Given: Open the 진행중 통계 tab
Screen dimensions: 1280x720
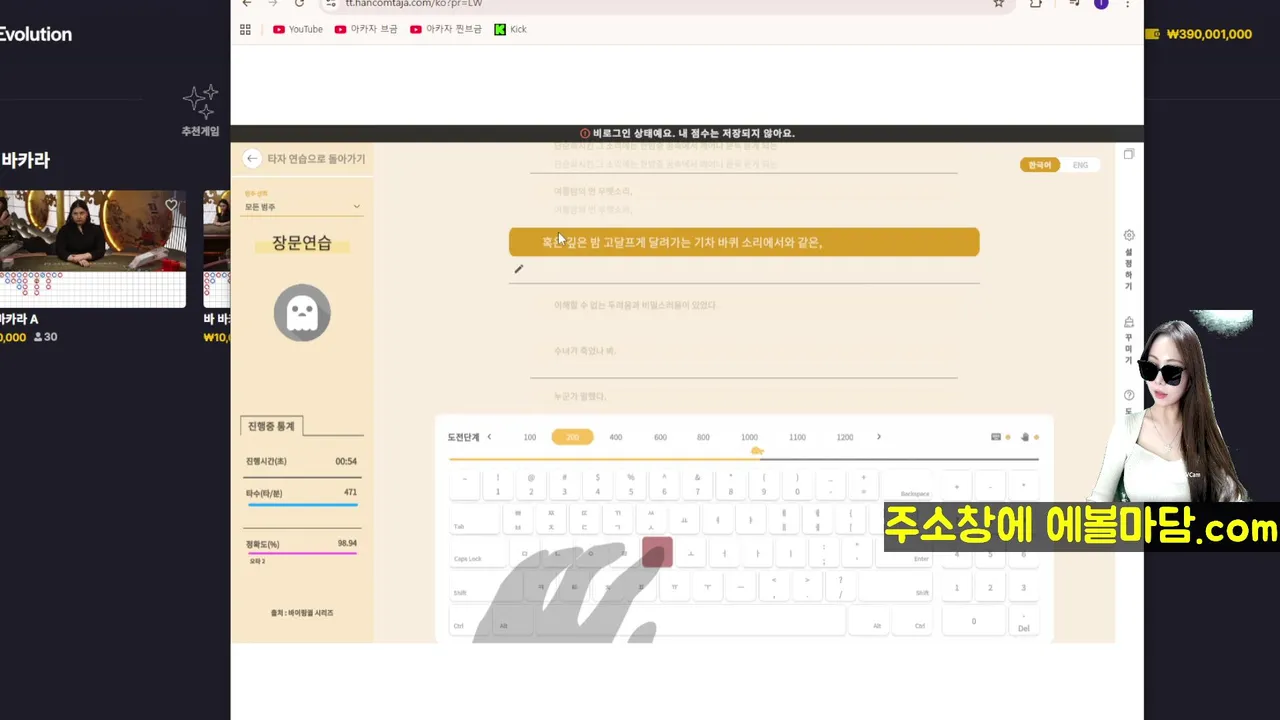Looking at the screenshot, I should click(272, 426).
